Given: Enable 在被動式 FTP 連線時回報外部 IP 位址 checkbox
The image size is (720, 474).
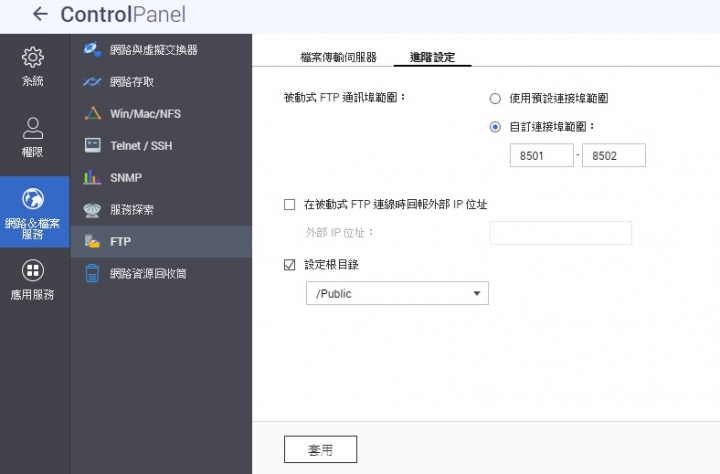Looking at the screenshot, I should click(290, 204).
